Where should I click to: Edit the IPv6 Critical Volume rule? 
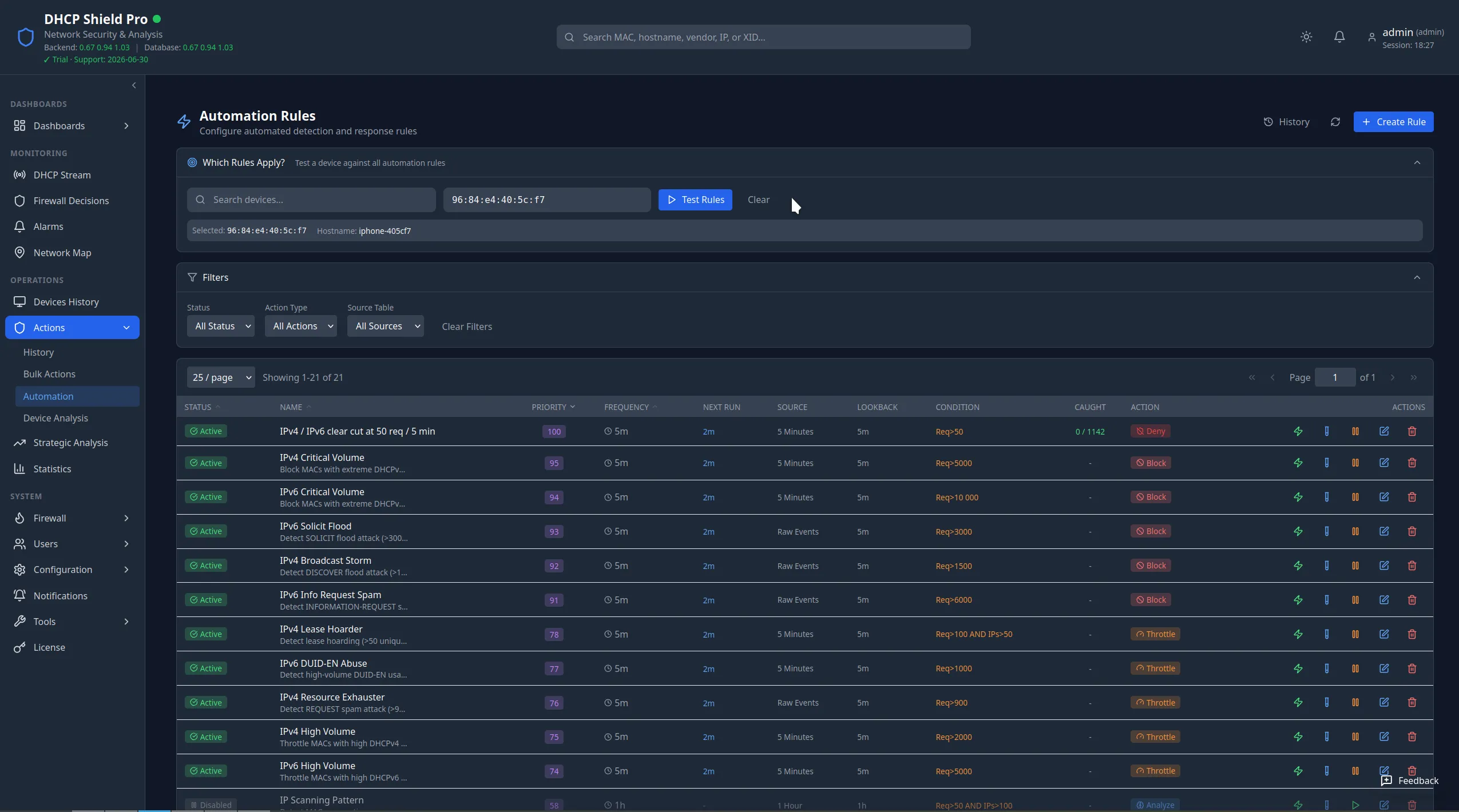pos(1384,497)
